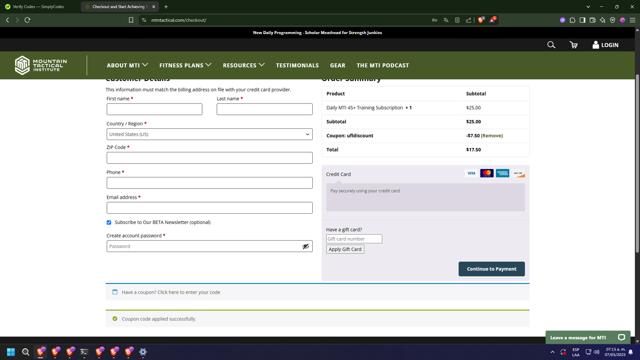This screenshot has height=360, width=640.
Task: Focus the Phone field
Action: pyautogui.click(x=209, y=183)
